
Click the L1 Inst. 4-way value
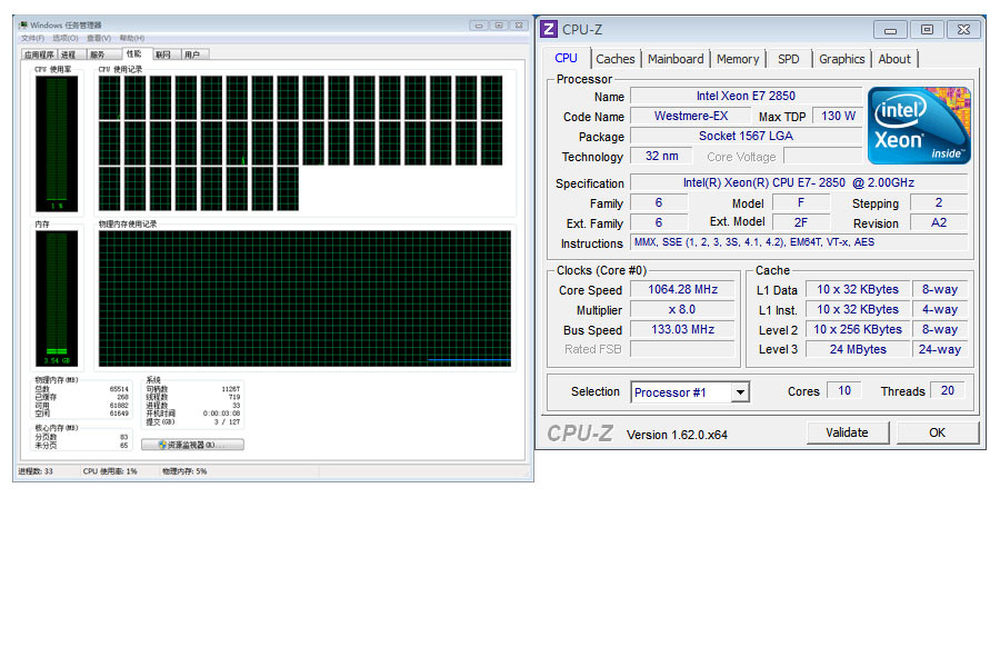pyautogui.click(x=939, y=309)
